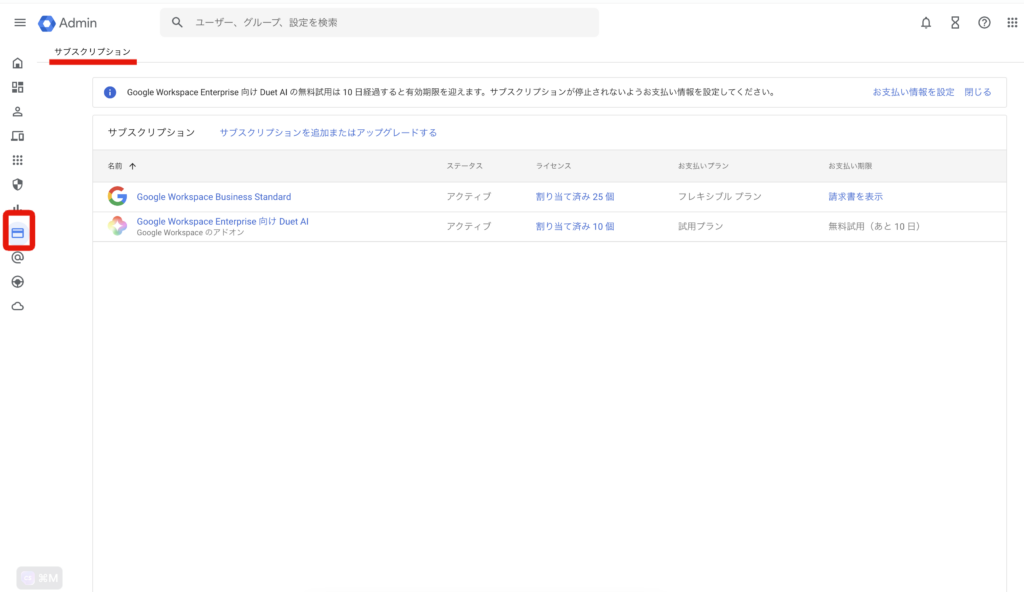Click the 試用プラン cell
1024x592 pixels.
coord(701,227)
